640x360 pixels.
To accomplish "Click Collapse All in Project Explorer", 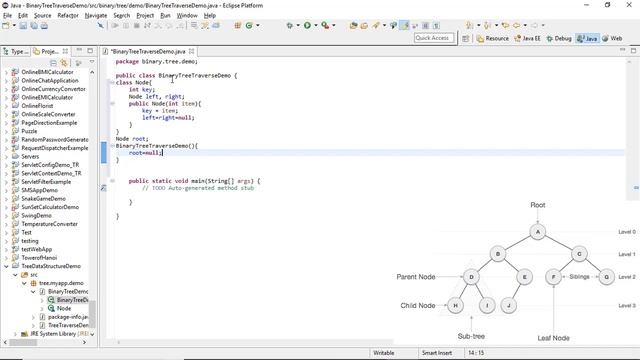I will click(x=53, y=62).
